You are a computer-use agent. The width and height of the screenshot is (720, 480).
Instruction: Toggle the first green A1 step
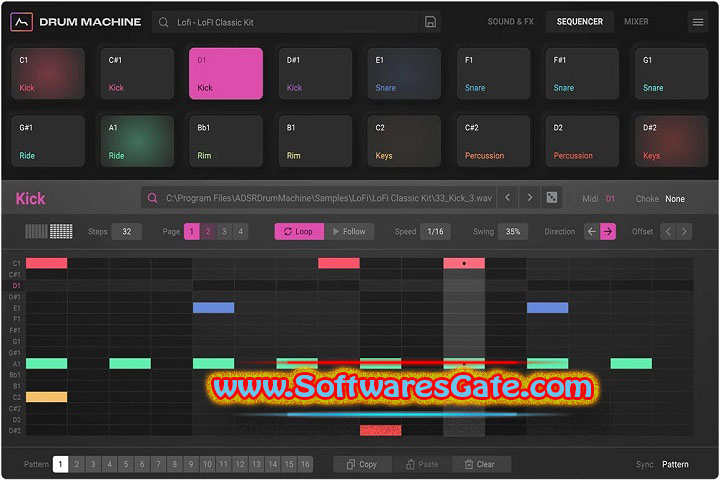[x=46, y=363]
